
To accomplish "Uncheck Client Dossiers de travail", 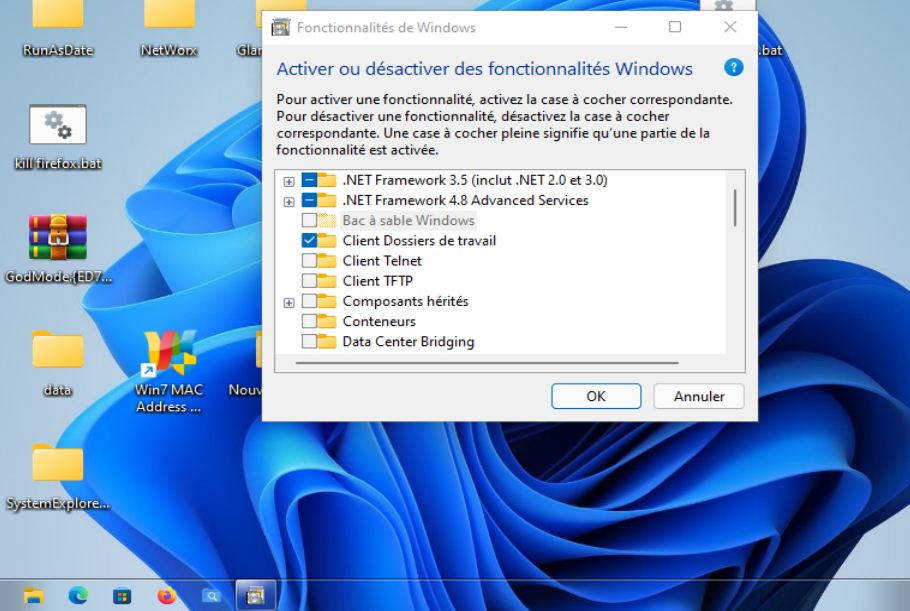I will coord(310,241).
